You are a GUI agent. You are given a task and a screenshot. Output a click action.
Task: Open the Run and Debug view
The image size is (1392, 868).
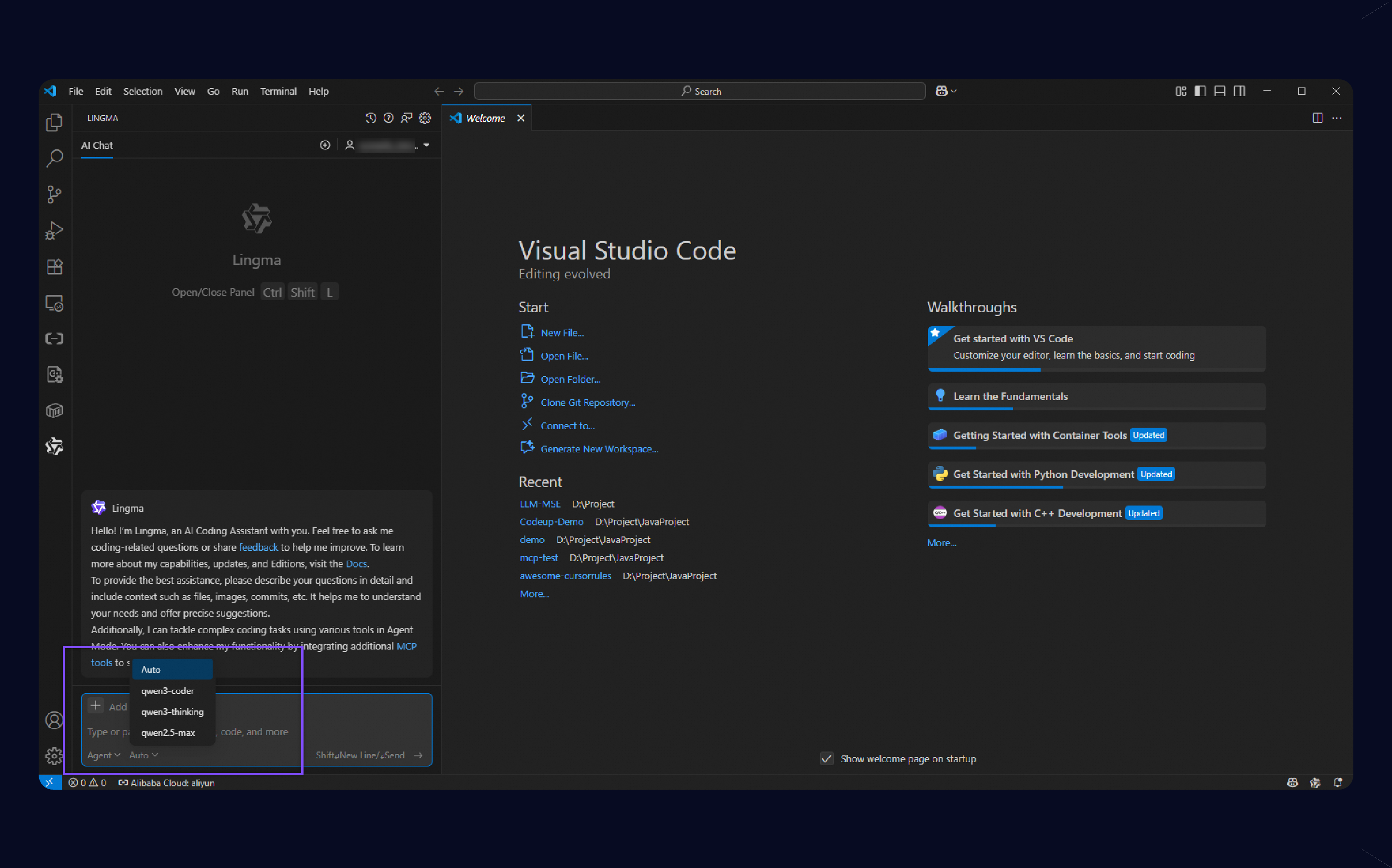tap(54, 230)
